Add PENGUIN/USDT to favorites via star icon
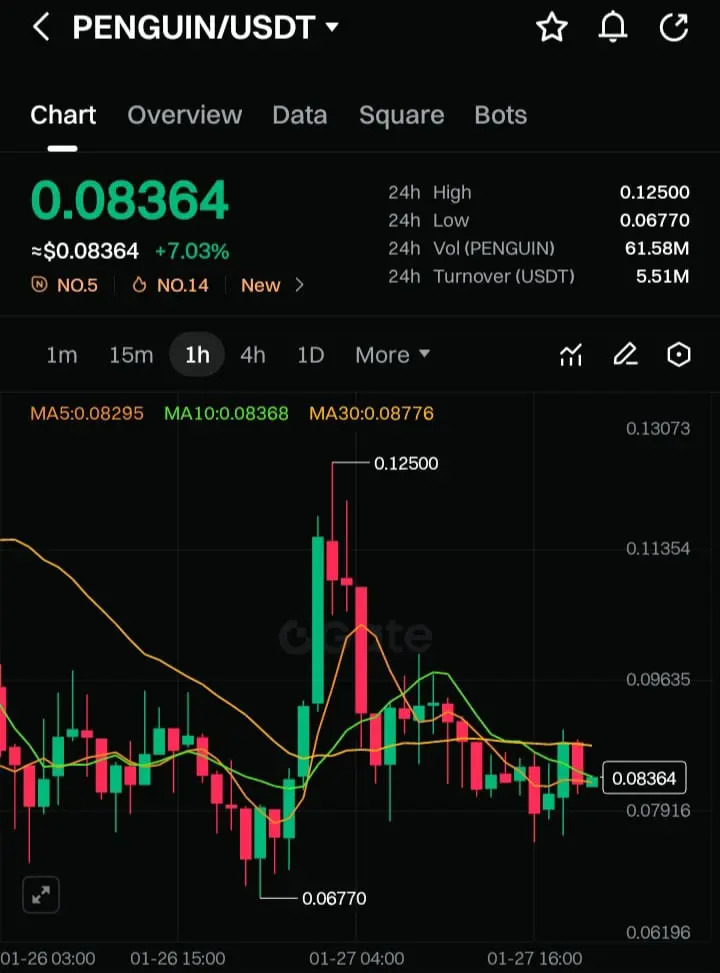This screenshot has width=720, height=973. pyautogui.click(x=551, y=27)
